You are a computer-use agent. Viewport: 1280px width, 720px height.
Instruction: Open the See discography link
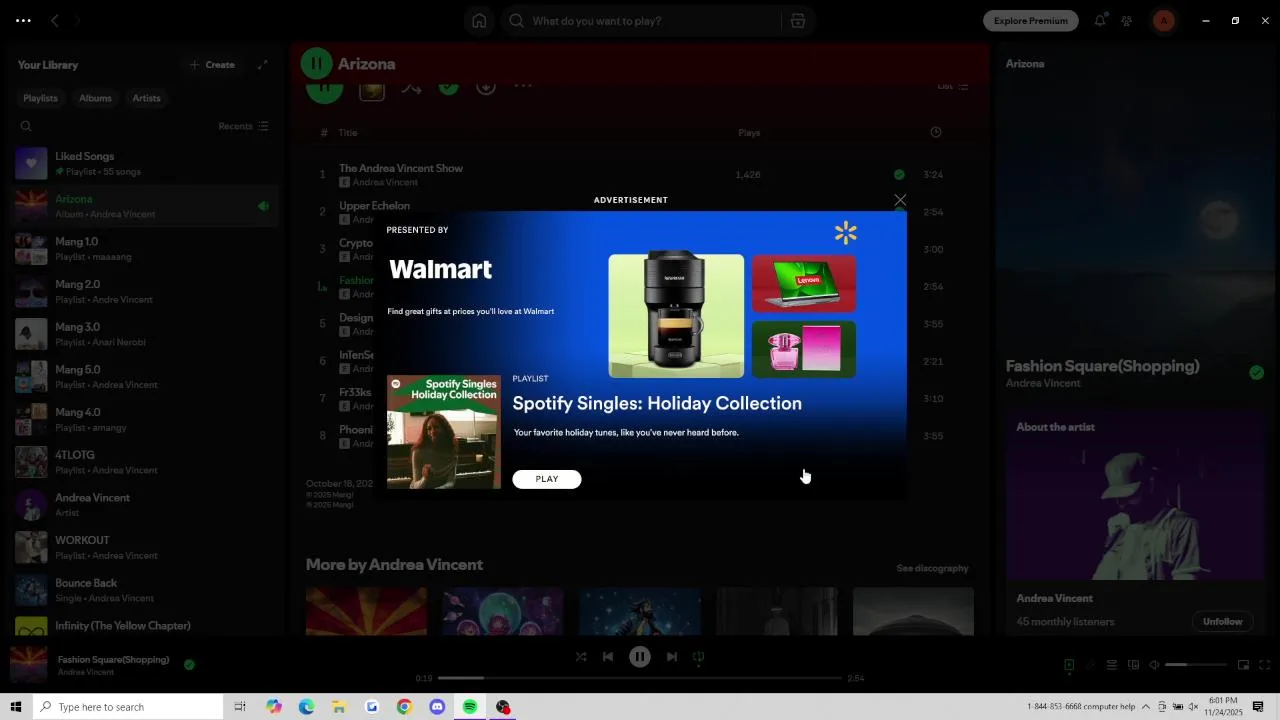coord(932,568)
